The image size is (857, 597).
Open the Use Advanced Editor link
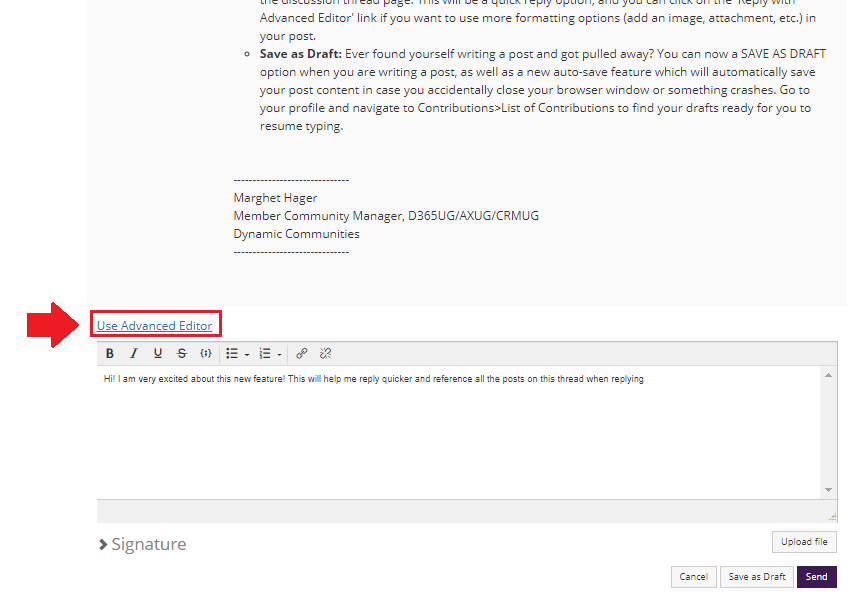[x=155, y=326]
